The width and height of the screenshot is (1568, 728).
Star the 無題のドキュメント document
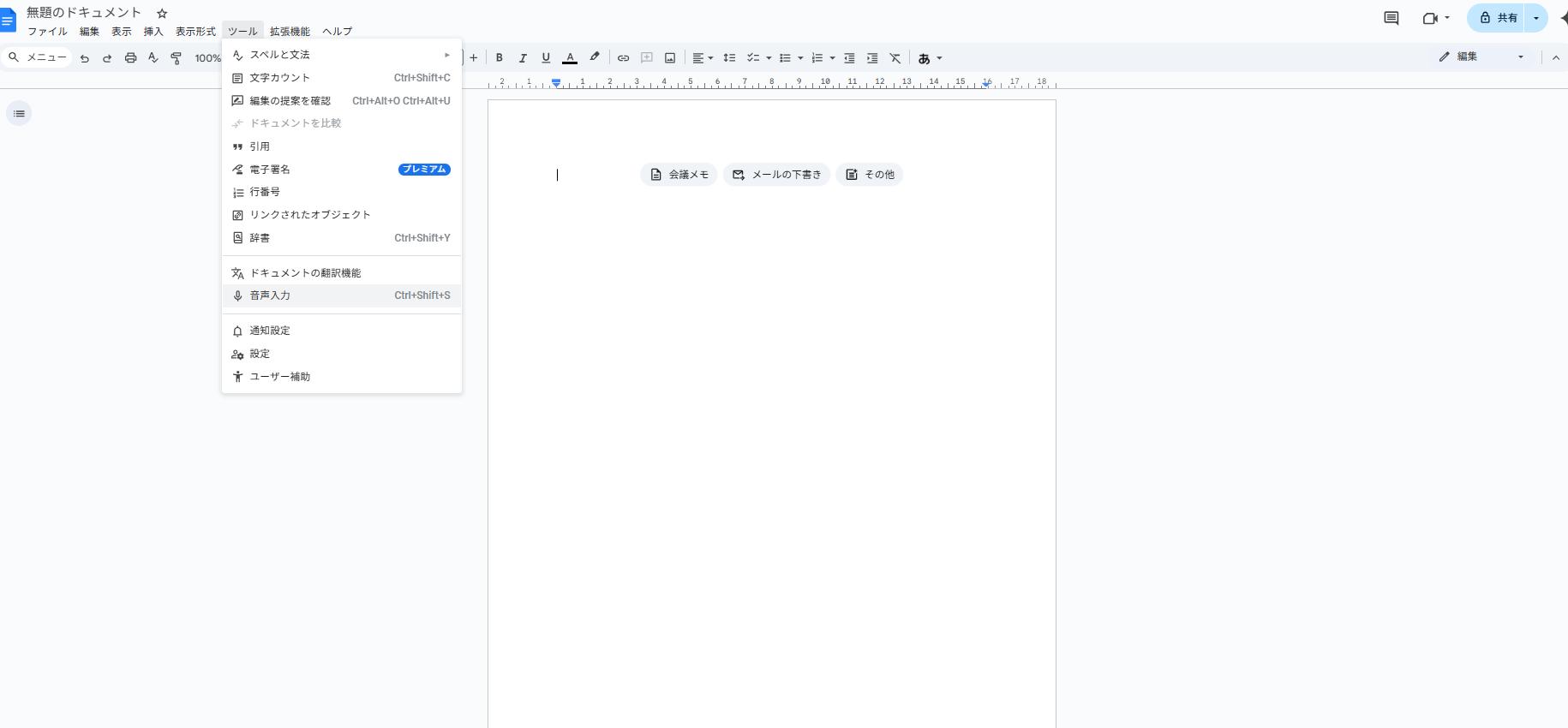tap(162, 13)
